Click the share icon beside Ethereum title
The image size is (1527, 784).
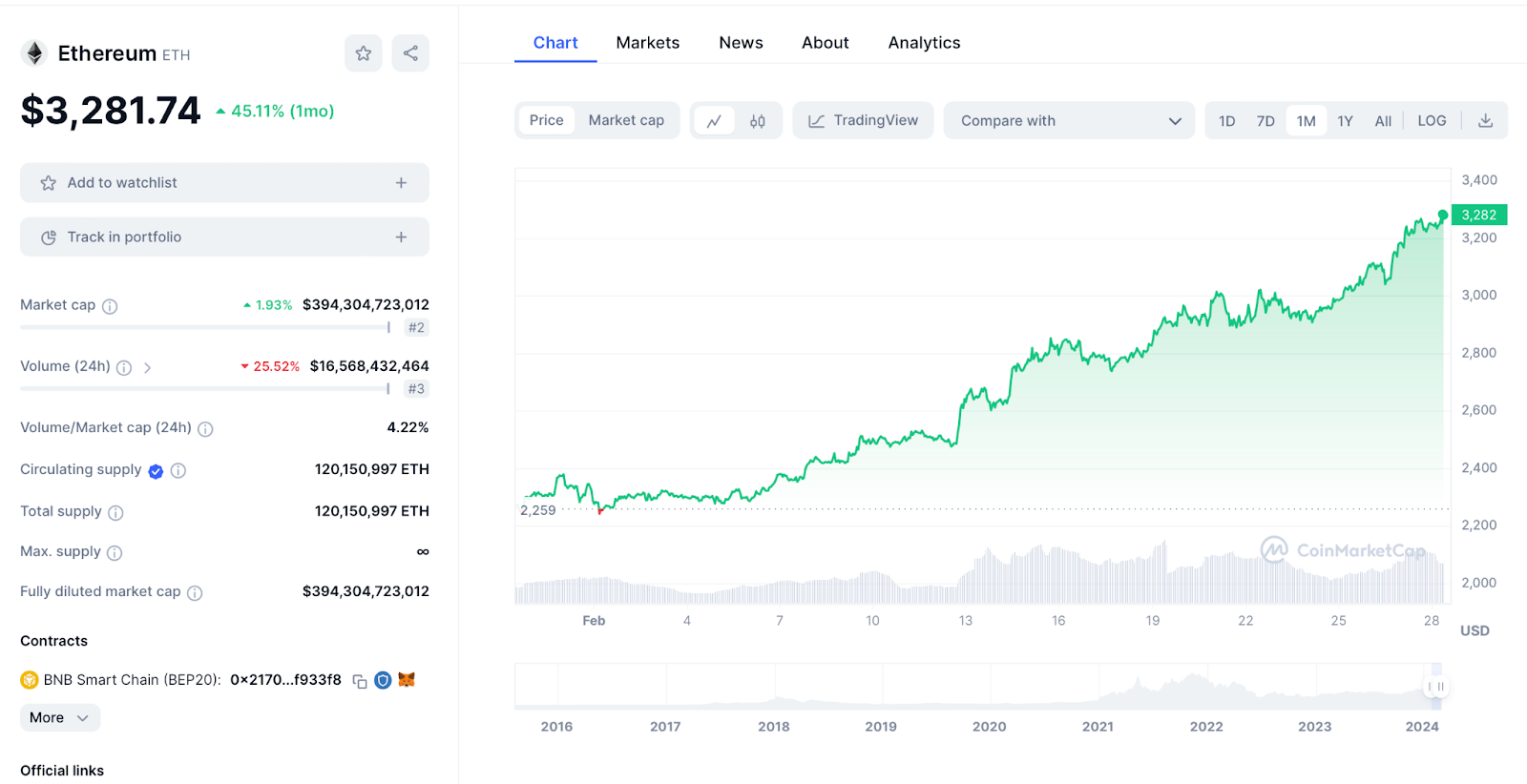pos(410,53)
